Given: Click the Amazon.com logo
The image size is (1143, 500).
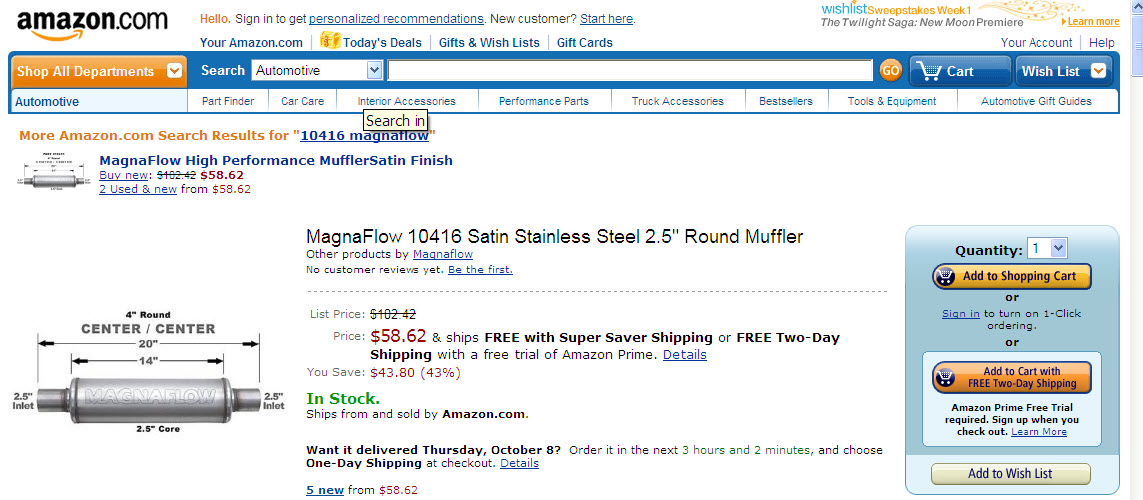Looking at the screenshot, I should coord(92,25).
